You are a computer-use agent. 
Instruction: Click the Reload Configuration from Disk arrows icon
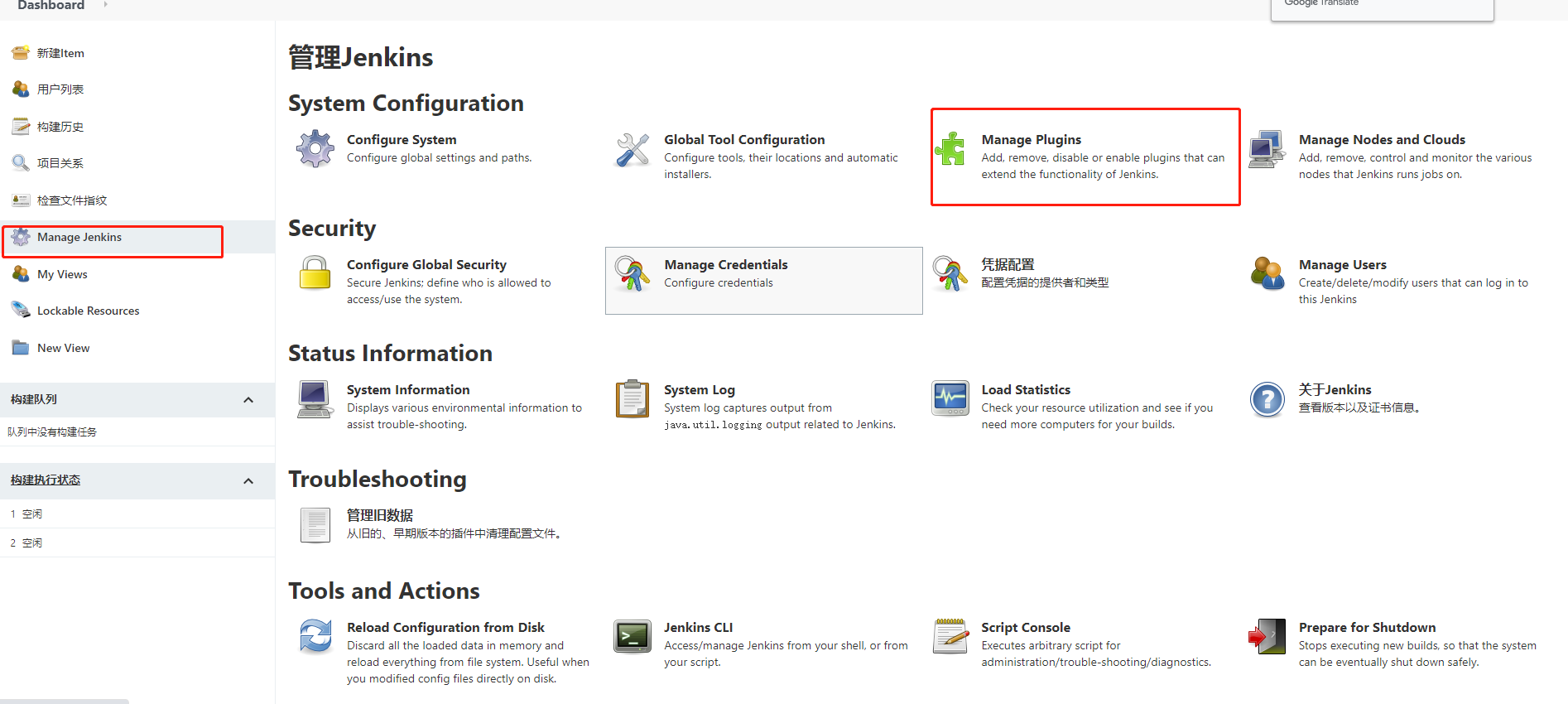tap(315, 637)
